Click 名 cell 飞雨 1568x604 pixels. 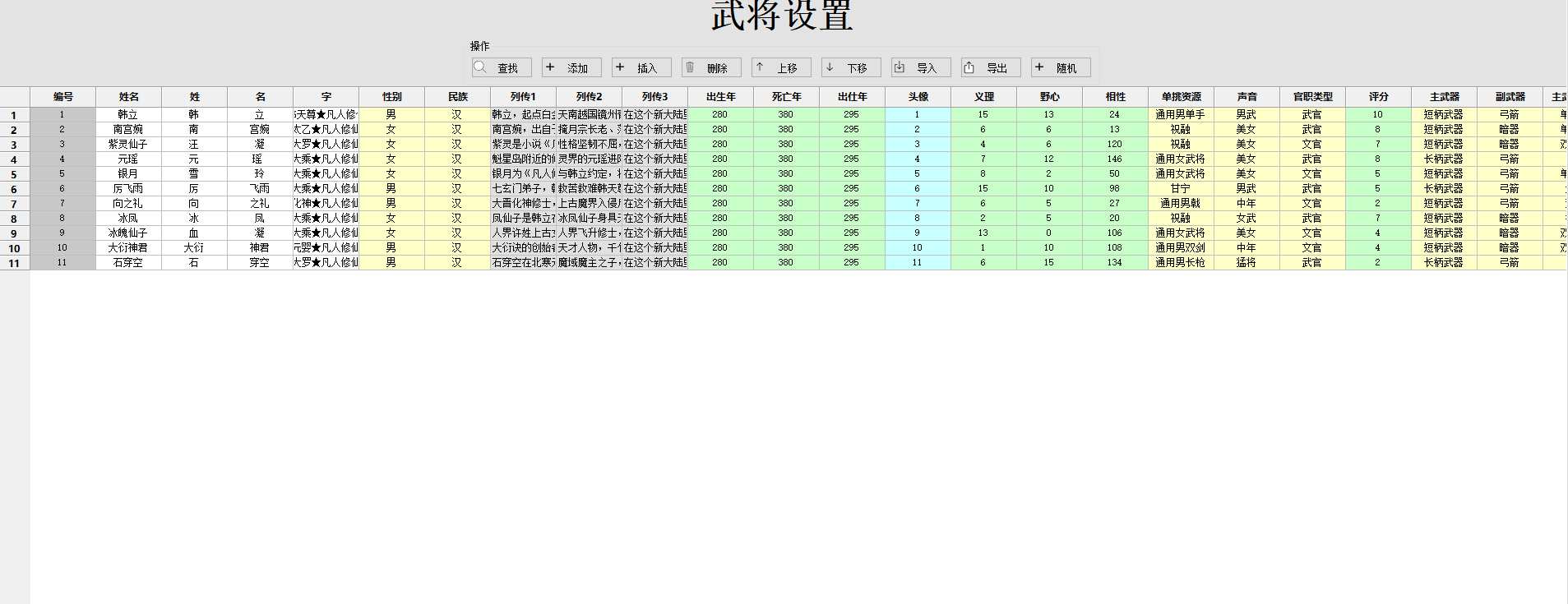(x=261, y=189)
